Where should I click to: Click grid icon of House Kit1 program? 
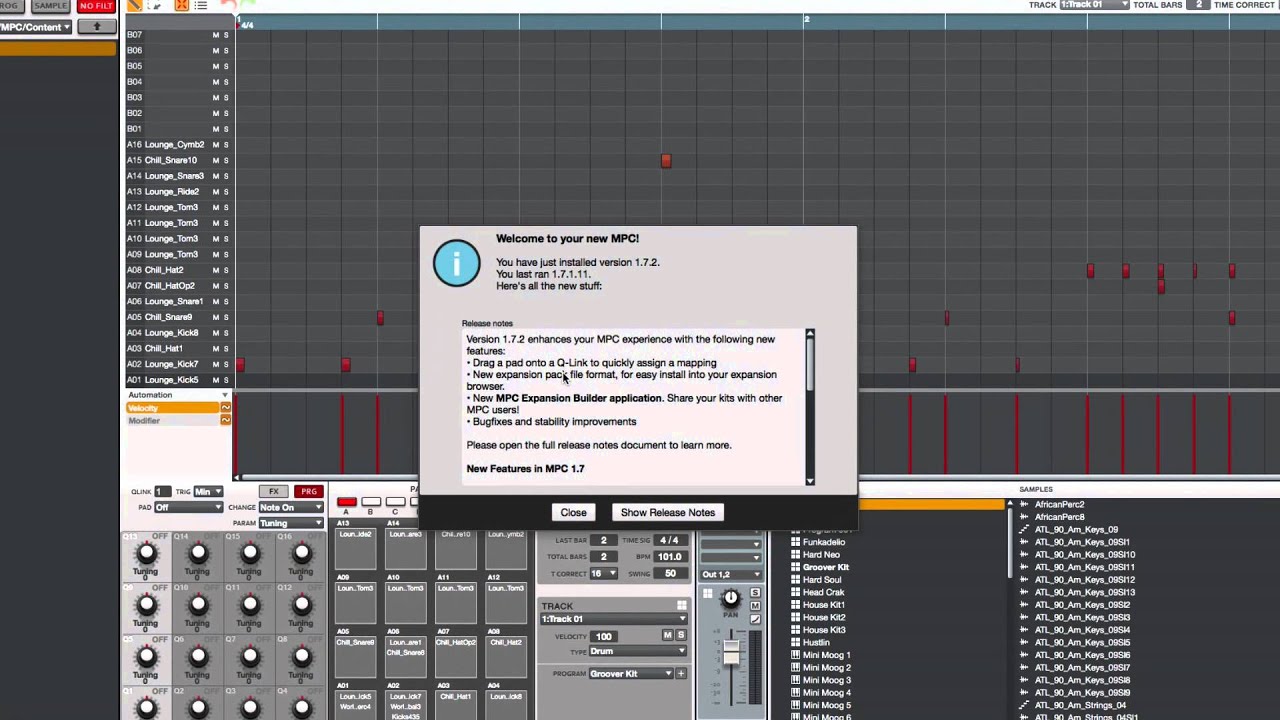pyautogui.click(x=796, y=605)
